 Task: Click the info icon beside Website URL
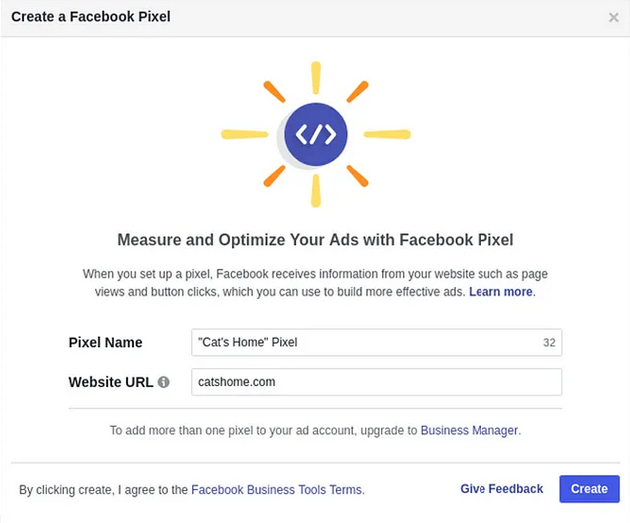coord(164,382)
